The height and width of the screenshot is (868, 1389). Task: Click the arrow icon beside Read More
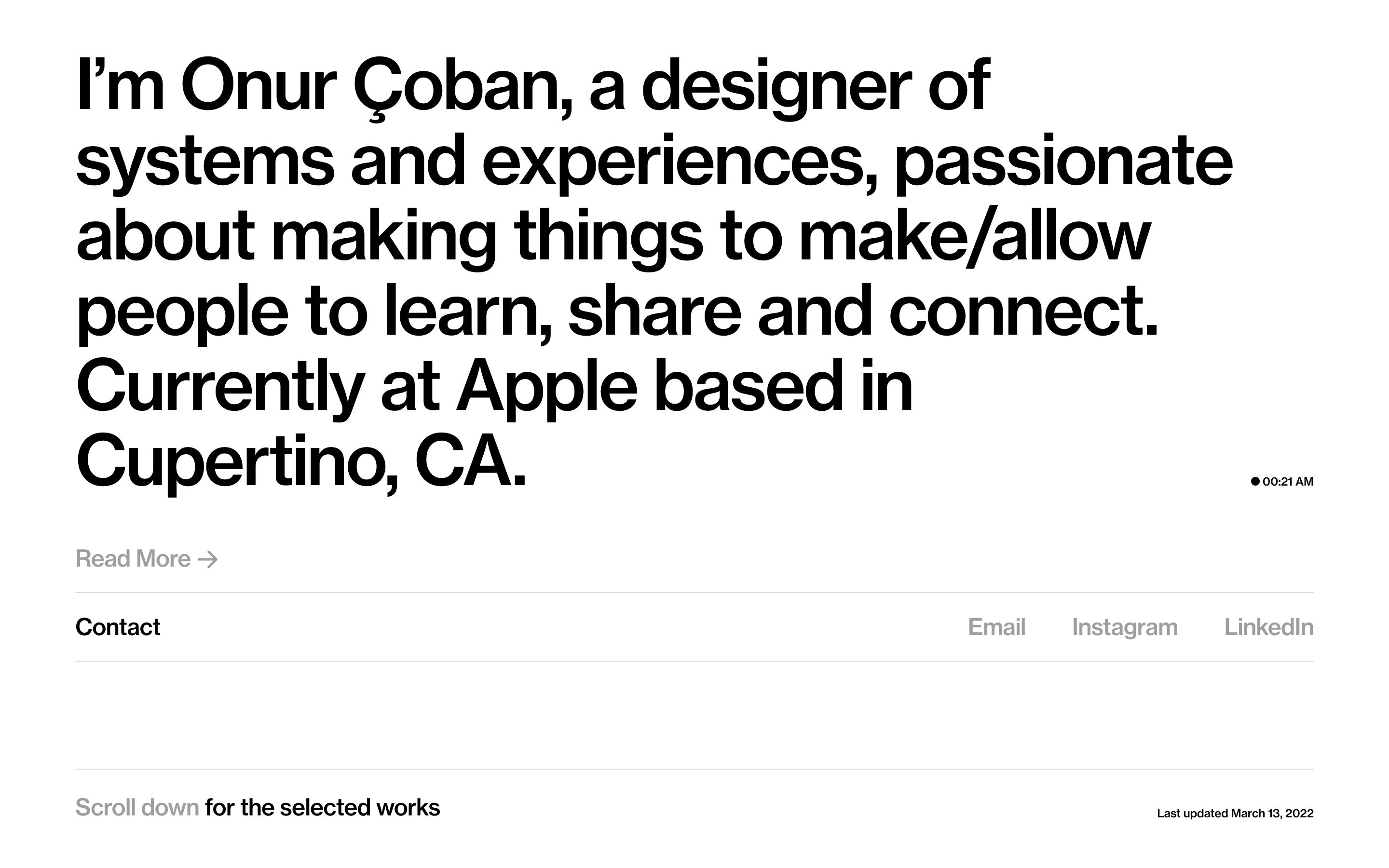[208, 559]
